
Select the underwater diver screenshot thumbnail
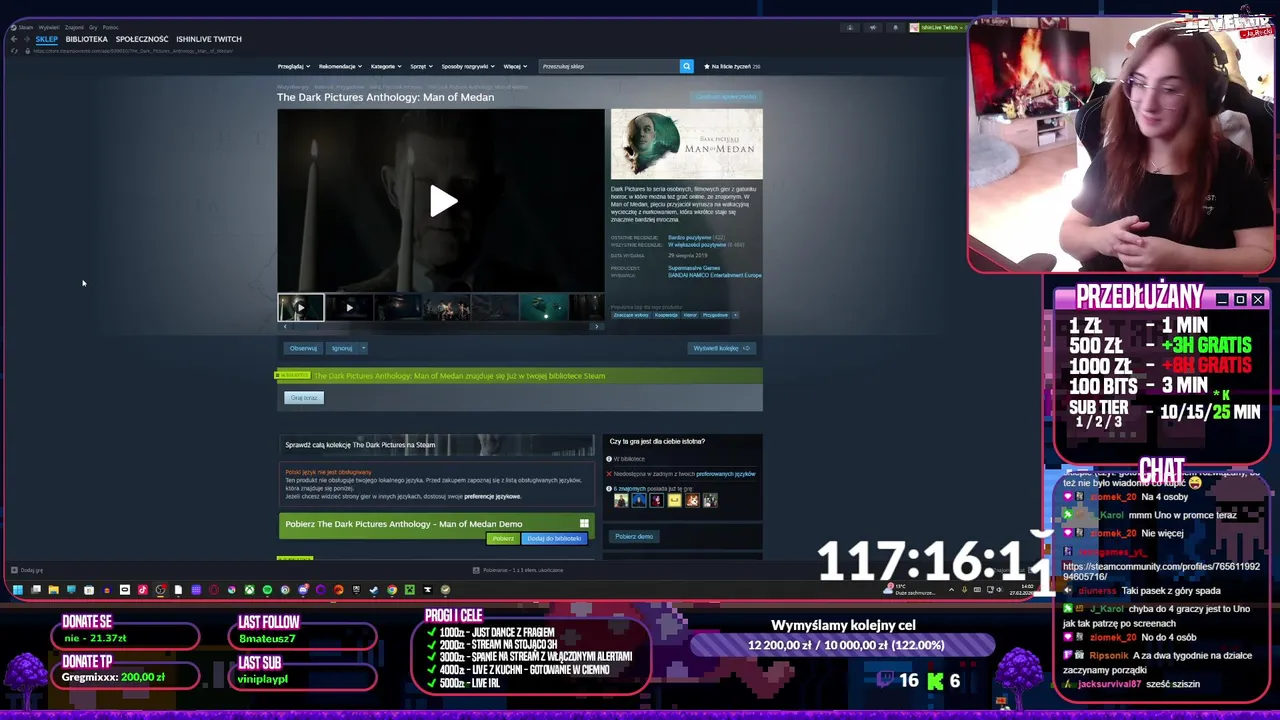tap(544, 307)
